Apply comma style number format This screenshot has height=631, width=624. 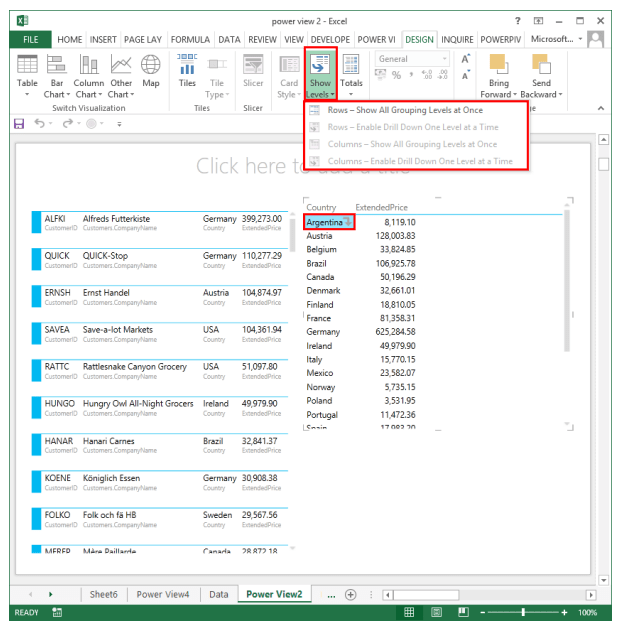pos(411,75)
